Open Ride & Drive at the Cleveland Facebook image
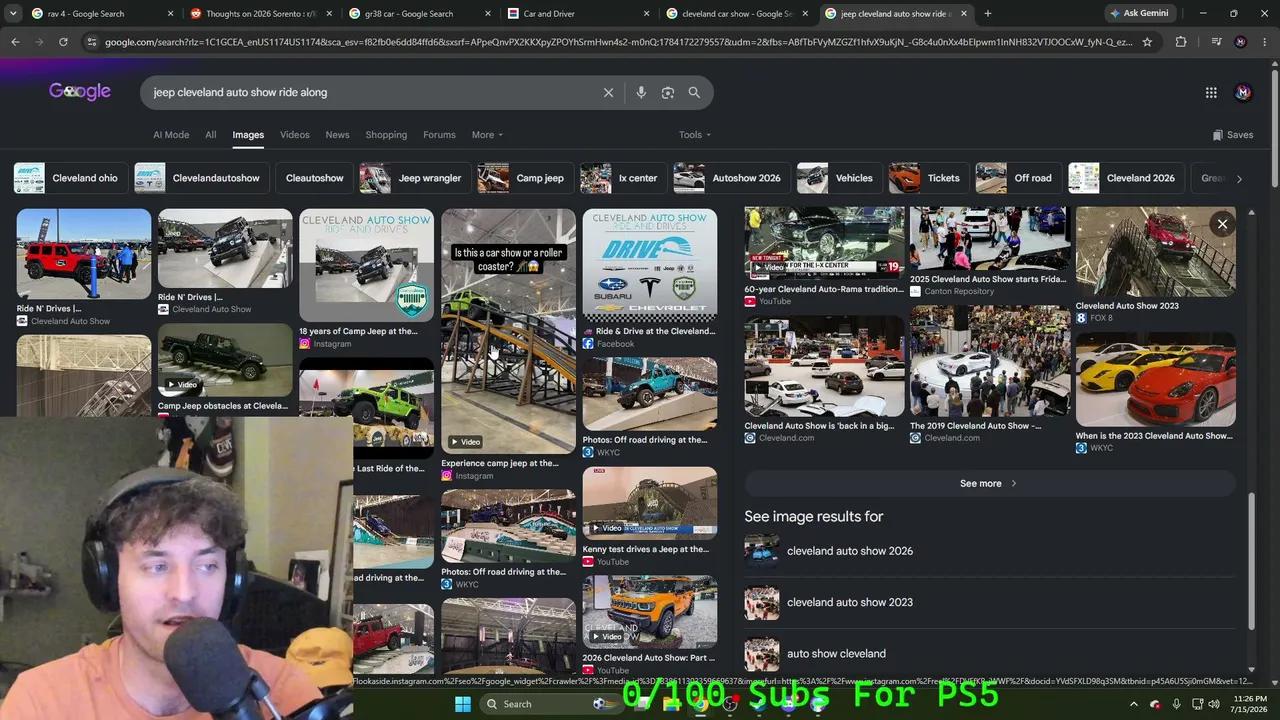This screenshot has width=1280, height=720. pos(650,265)
